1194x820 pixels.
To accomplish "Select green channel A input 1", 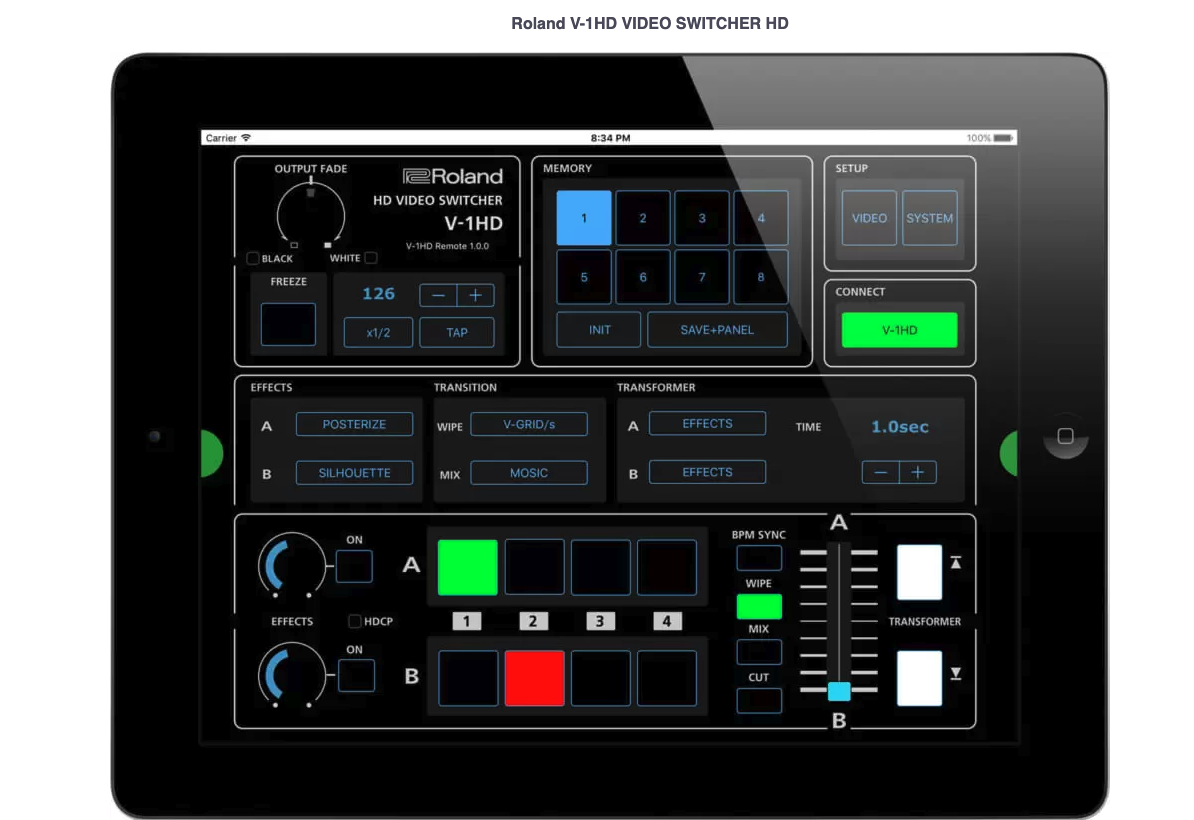I will 468,567.
